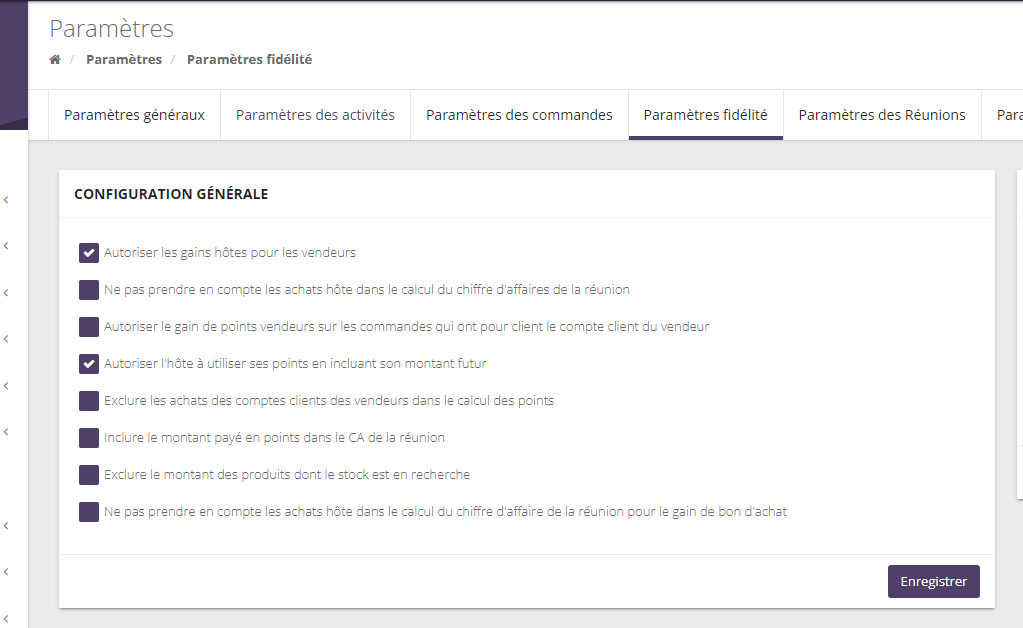Click 'Paramètres fidélité' in the breadcrumb
The width and height of the screenshot is (1023, 628).
249,60
